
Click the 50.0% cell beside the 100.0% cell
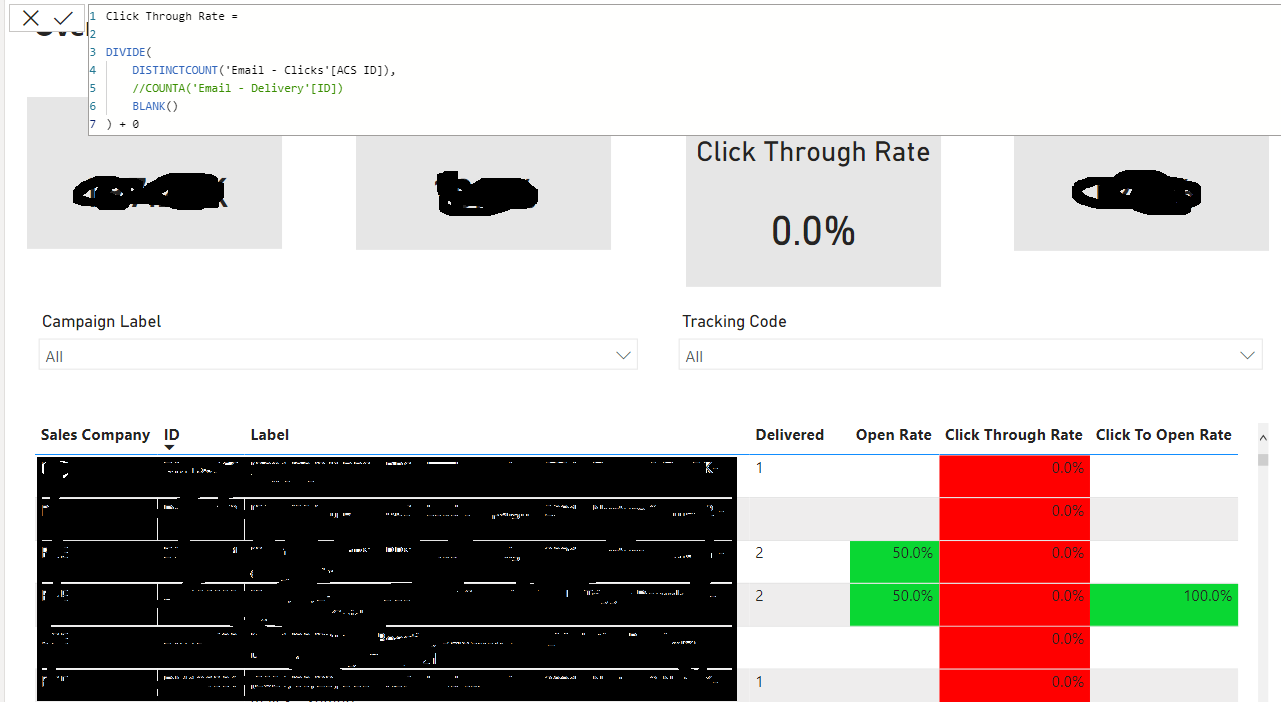point(895,605)
